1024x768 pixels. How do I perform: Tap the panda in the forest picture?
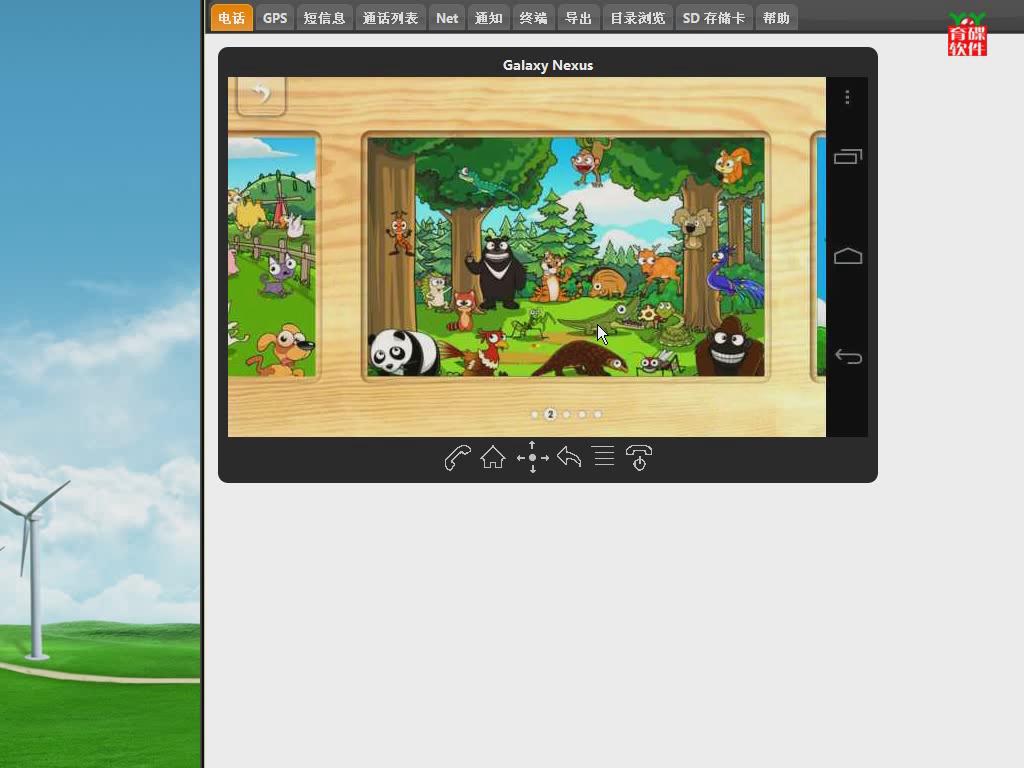[x=404, y=352]
